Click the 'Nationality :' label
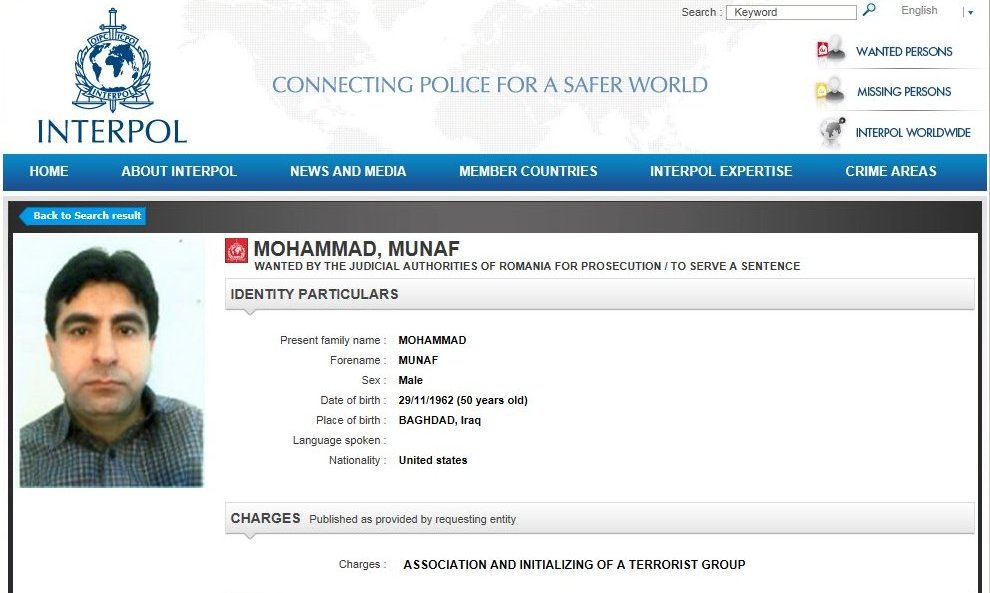The width and height of the screenshot is (990, 593). pyautogui.click(x=357, y=460)
